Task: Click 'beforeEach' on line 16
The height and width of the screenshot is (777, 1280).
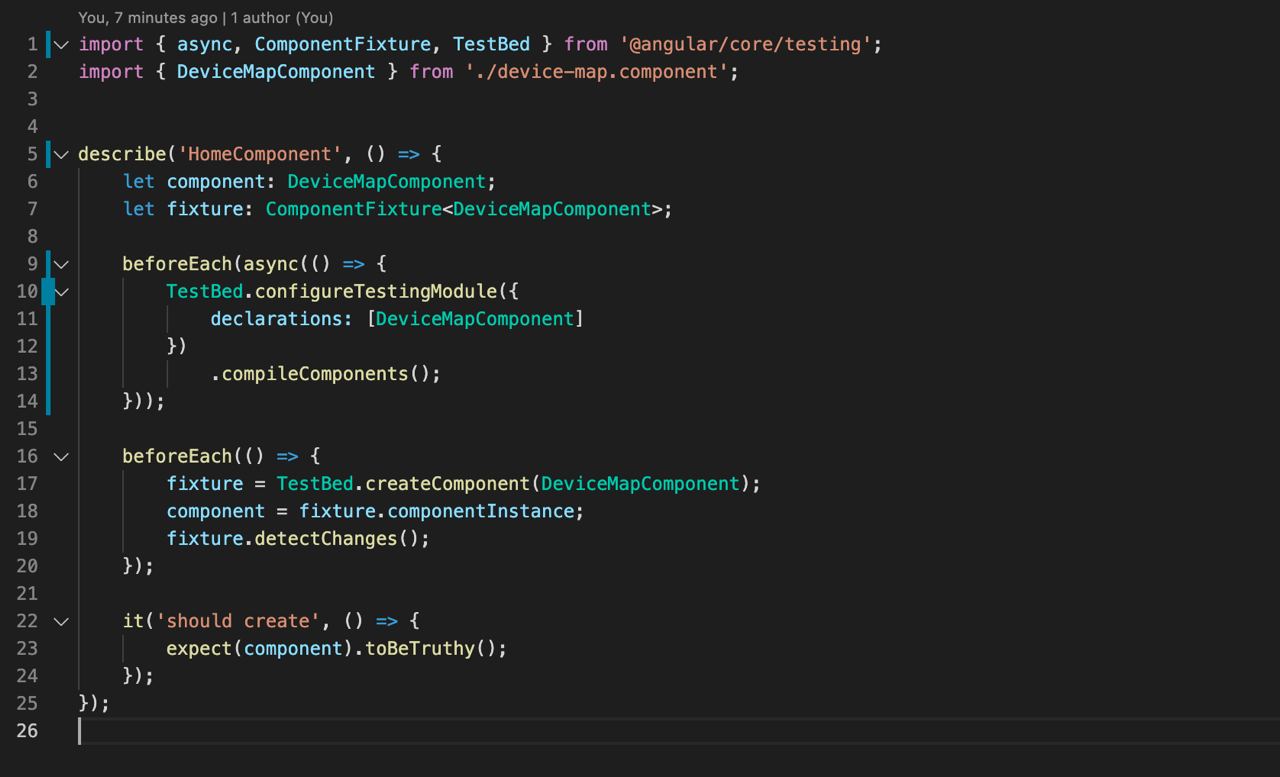Action: coord(177,456)
